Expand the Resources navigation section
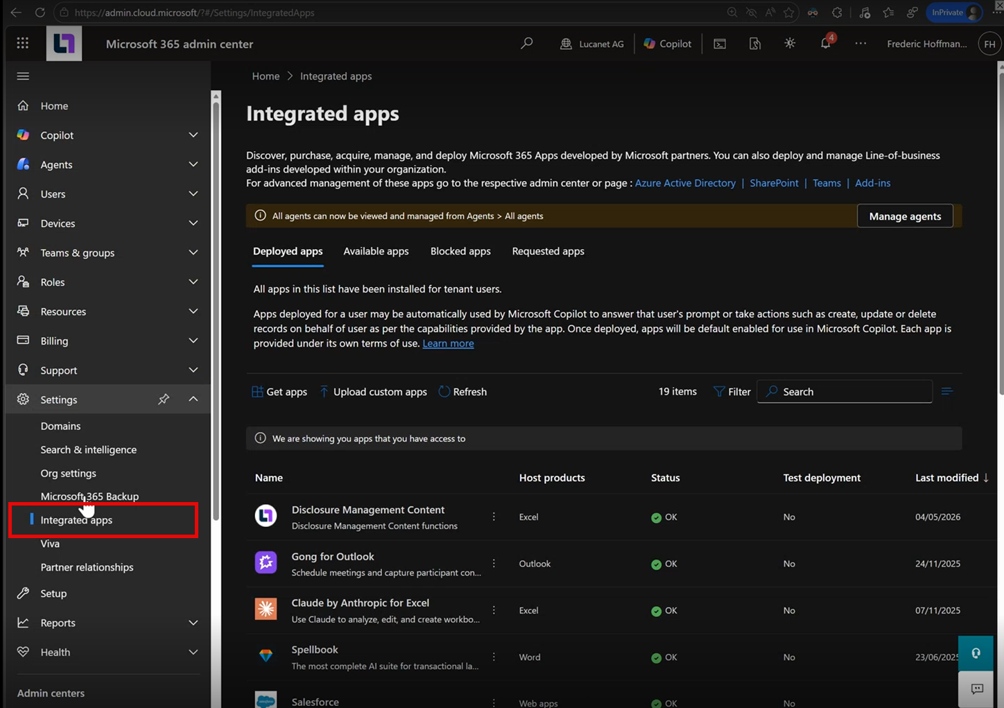1004x708 pixels. pyautogui.click(x=193, y=312)
